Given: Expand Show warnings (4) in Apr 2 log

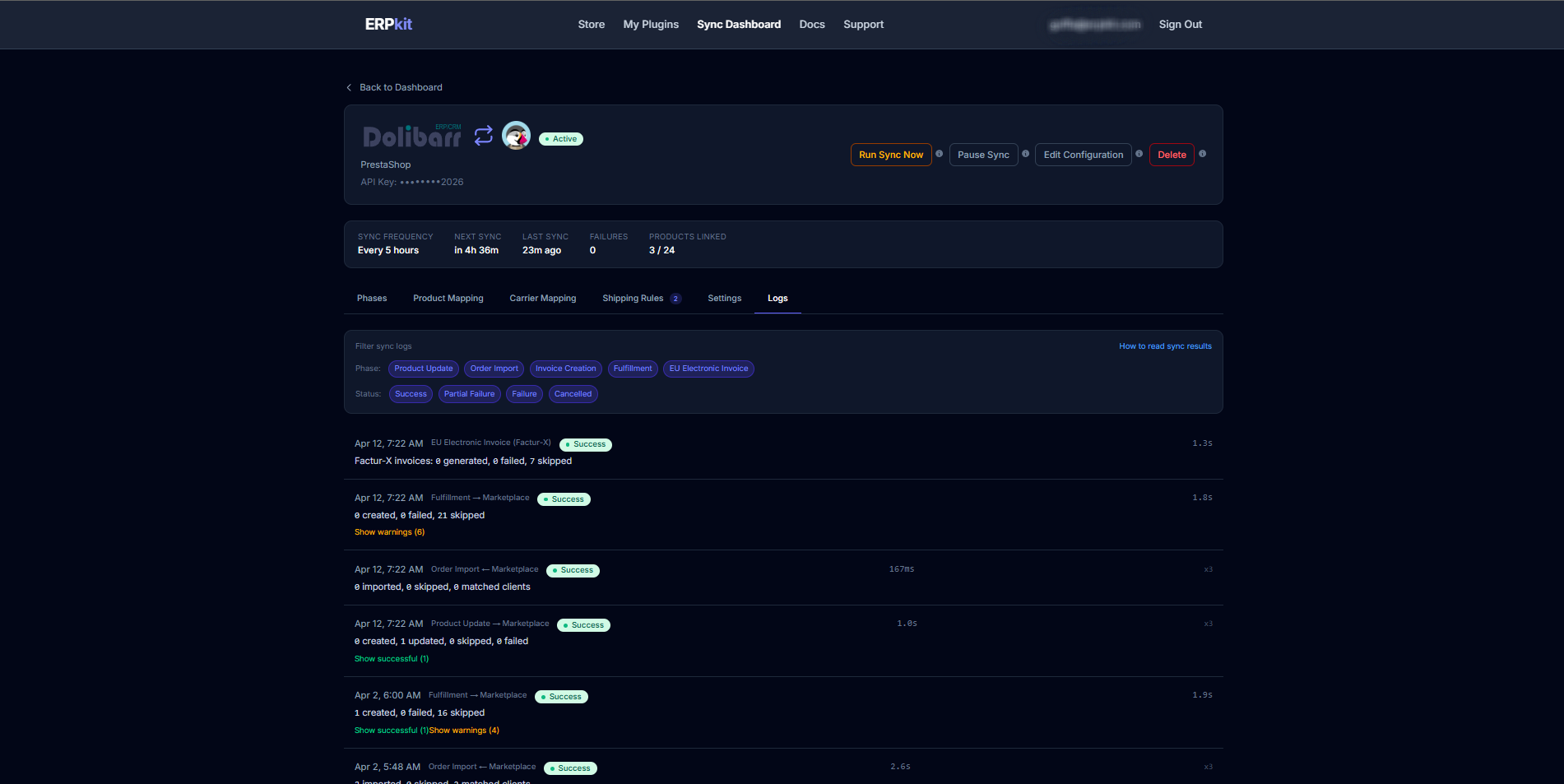Looking at the screenshot, I should pyautogui.click(x=464, y=731).
